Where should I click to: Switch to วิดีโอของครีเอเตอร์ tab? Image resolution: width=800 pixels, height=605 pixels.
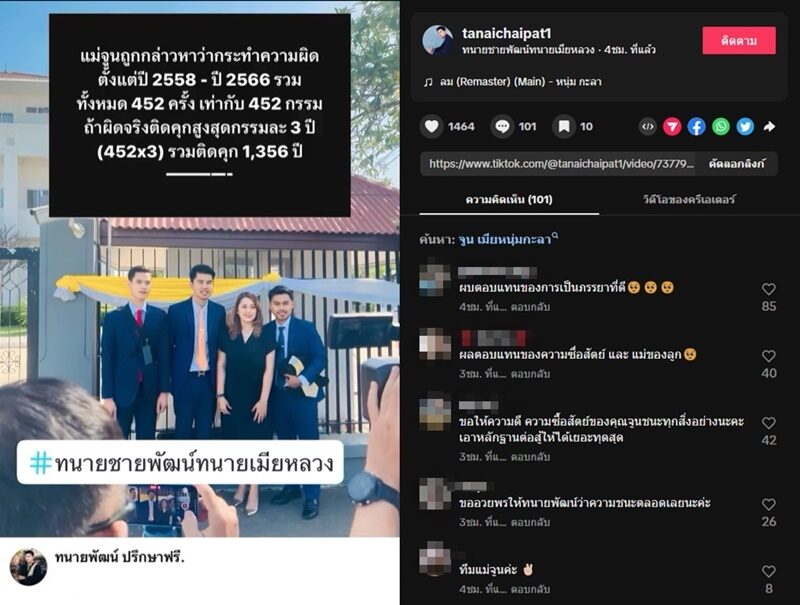pyautogui.click(x=689, y=199)
